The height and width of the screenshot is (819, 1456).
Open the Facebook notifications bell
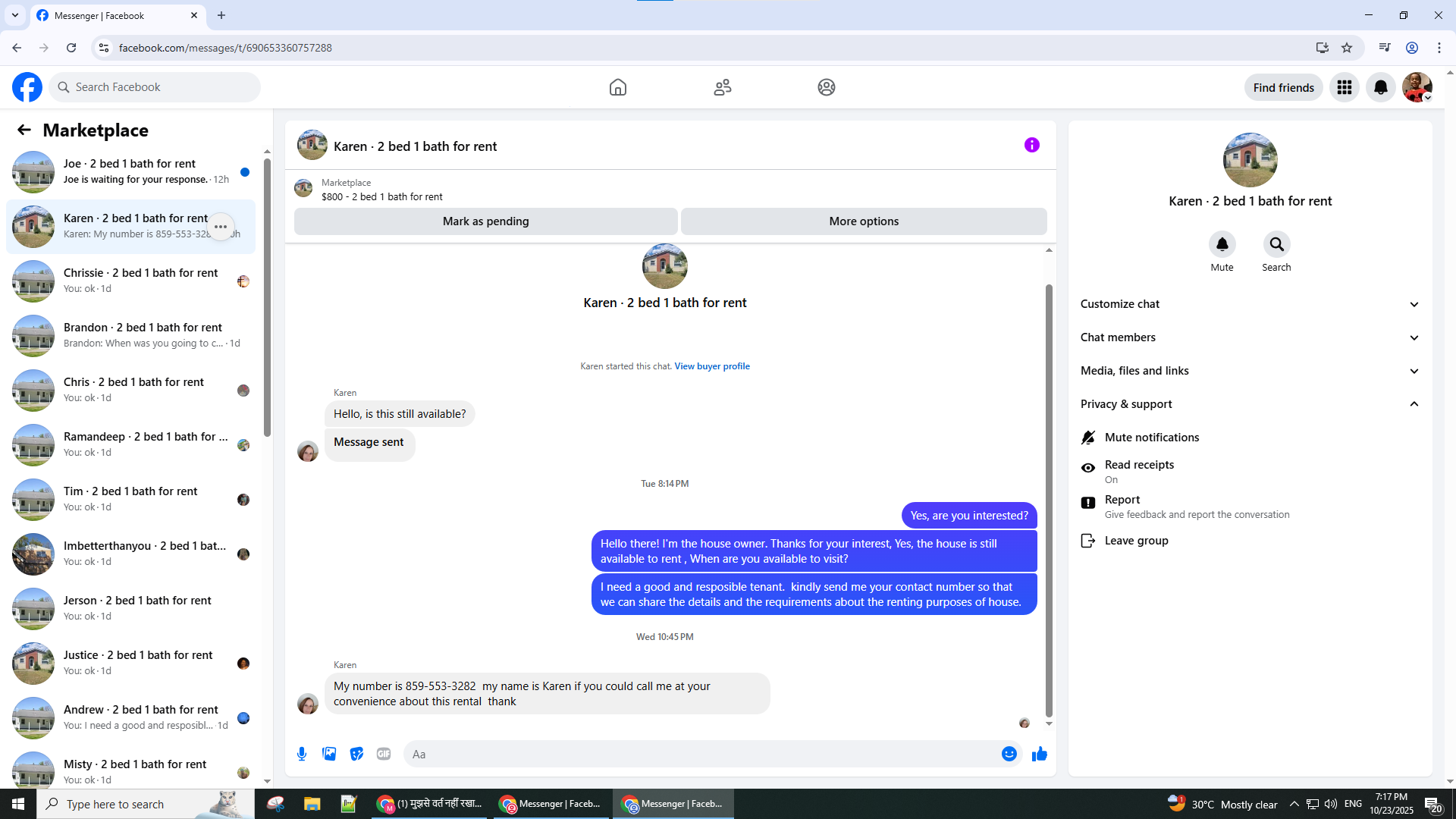[x=1380, y=87]
